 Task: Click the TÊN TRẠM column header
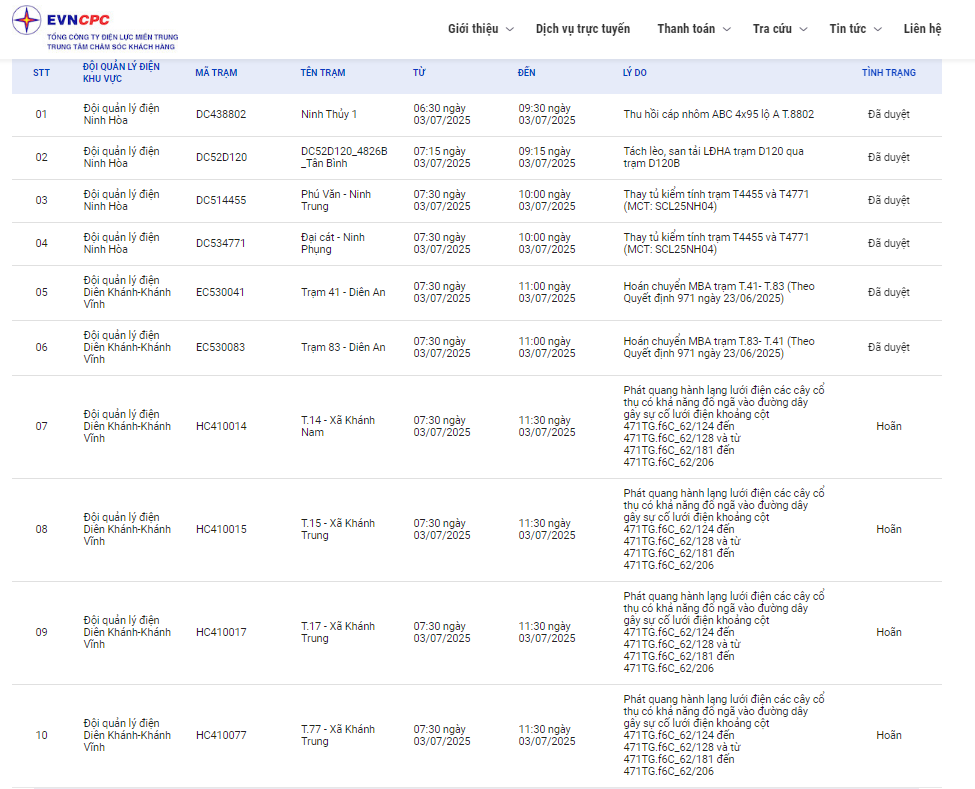[323, 73]
